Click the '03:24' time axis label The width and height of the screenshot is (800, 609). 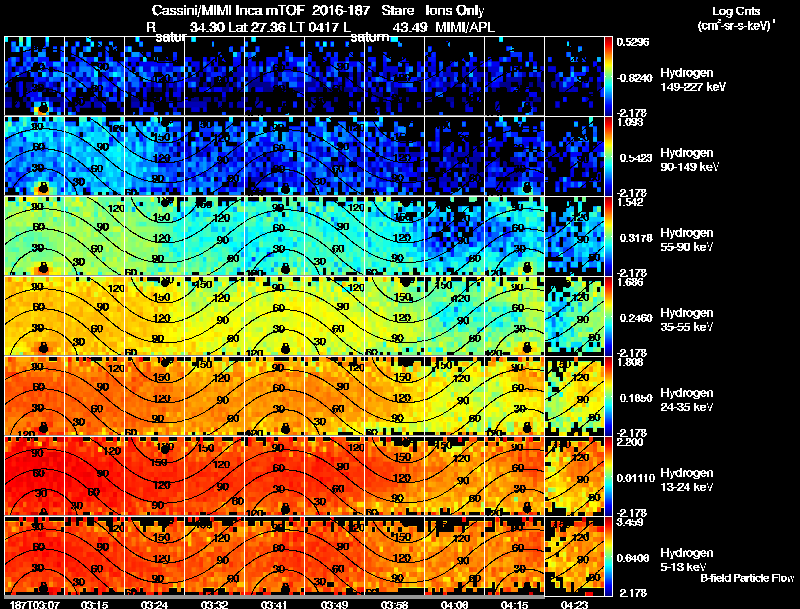tap(154, 604)
